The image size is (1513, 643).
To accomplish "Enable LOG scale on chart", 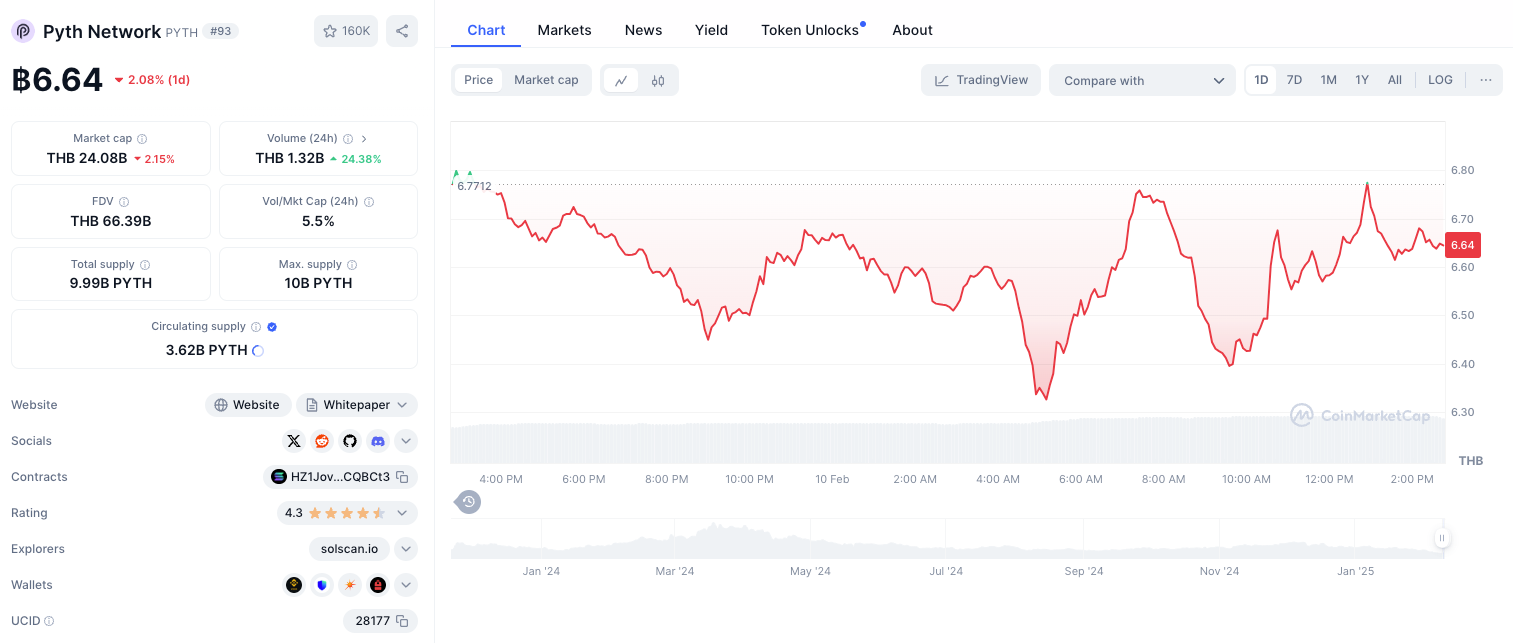I will pos(1440,80).
